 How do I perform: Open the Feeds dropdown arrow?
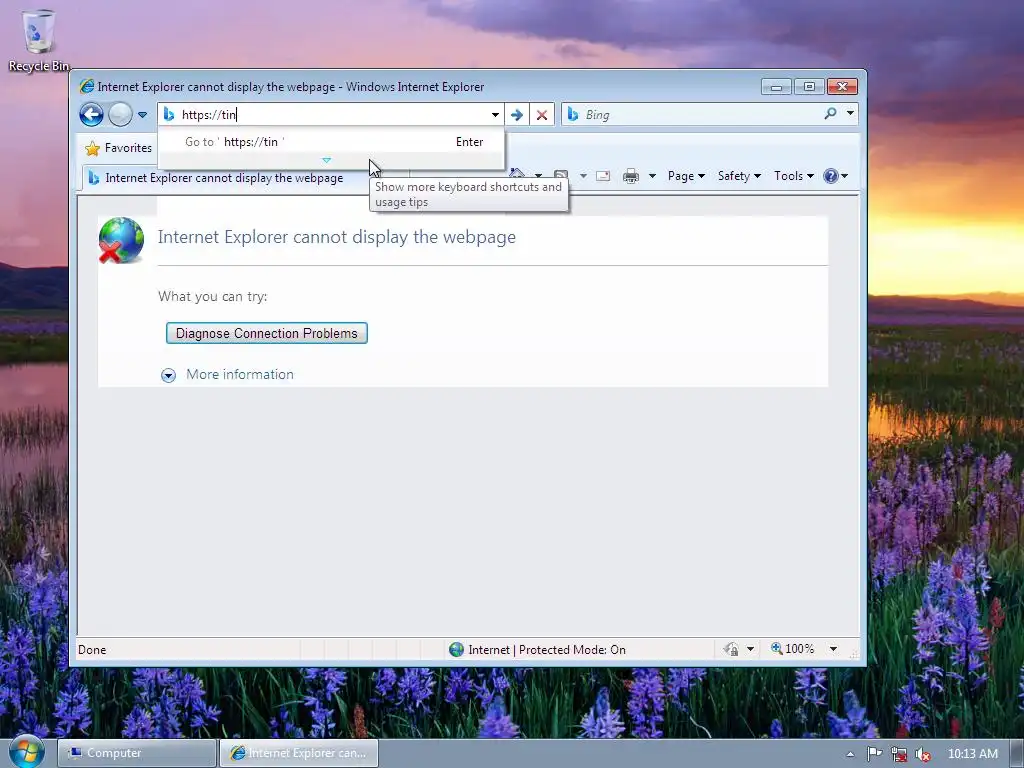click(583, 176)
